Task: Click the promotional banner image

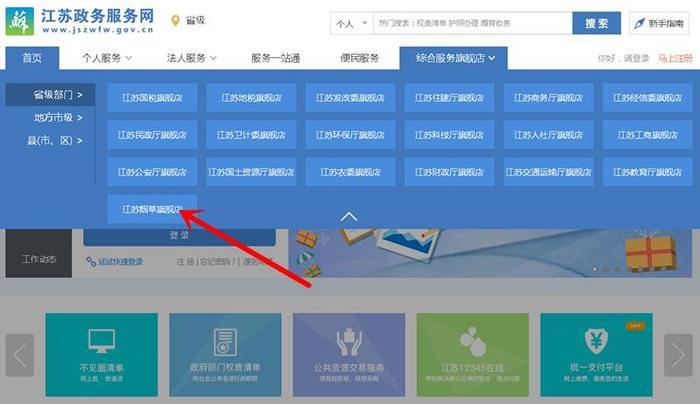Action: point(490,253)
